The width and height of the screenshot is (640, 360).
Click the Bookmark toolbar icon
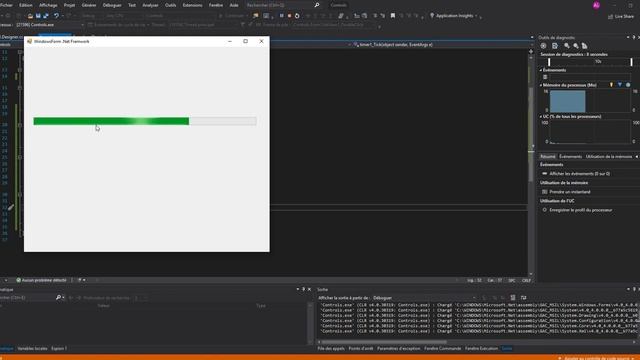tap(393, 16)
